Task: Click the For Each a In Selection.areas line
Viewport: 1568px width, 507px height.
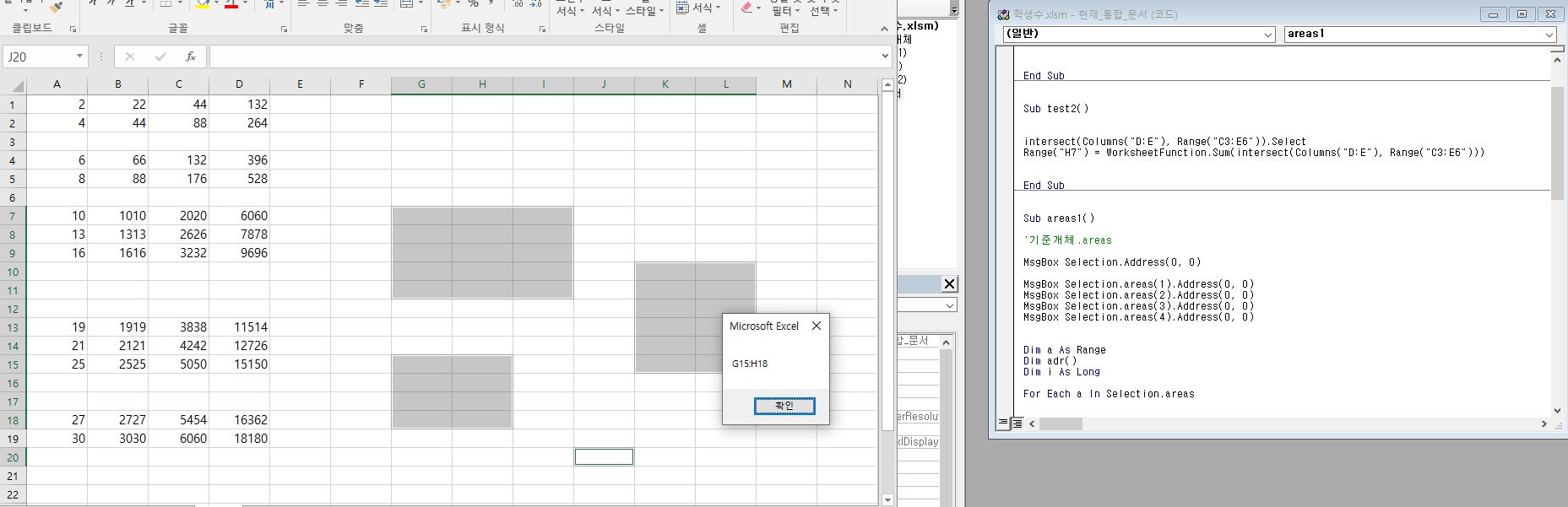Action: (x=1109, y=394)
